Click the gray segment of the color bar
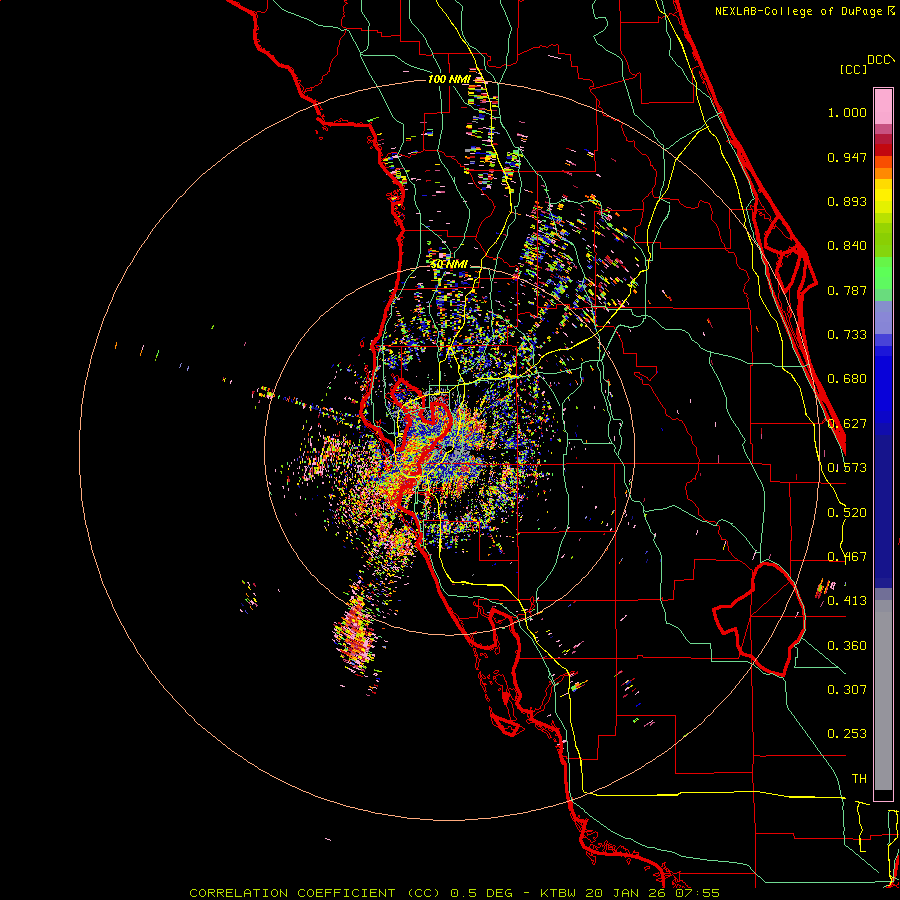This screenshot has width=900, height=900. [883, 695]
